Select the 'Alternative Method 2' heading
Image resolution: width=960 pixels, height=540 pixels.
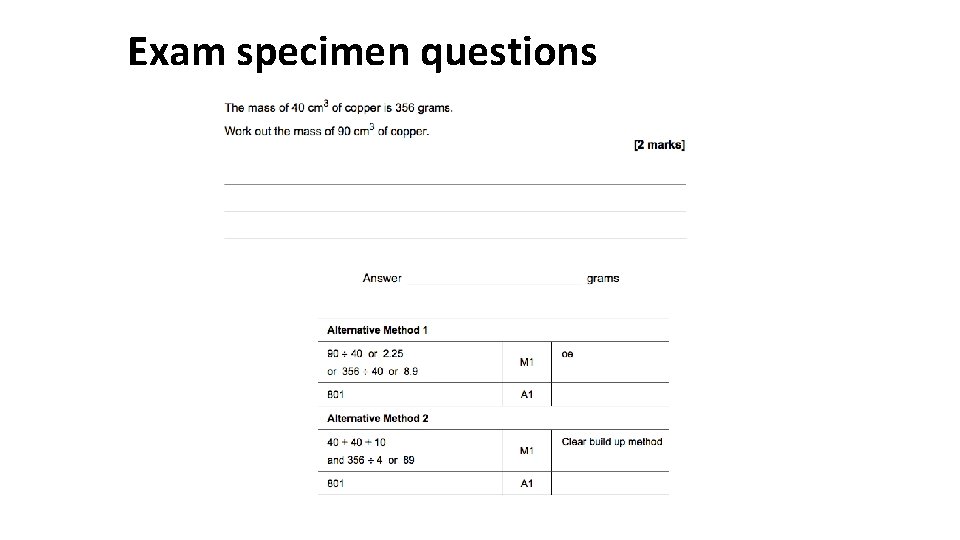[x=378, y=418]
